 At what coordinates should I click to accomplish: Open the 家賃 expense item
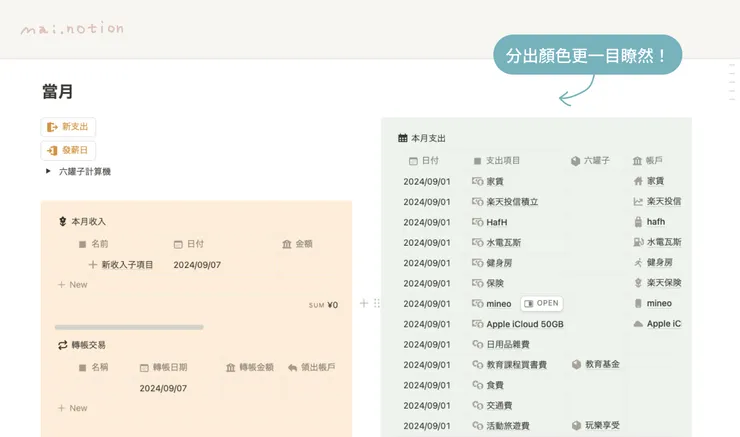[x=495, y=181]
